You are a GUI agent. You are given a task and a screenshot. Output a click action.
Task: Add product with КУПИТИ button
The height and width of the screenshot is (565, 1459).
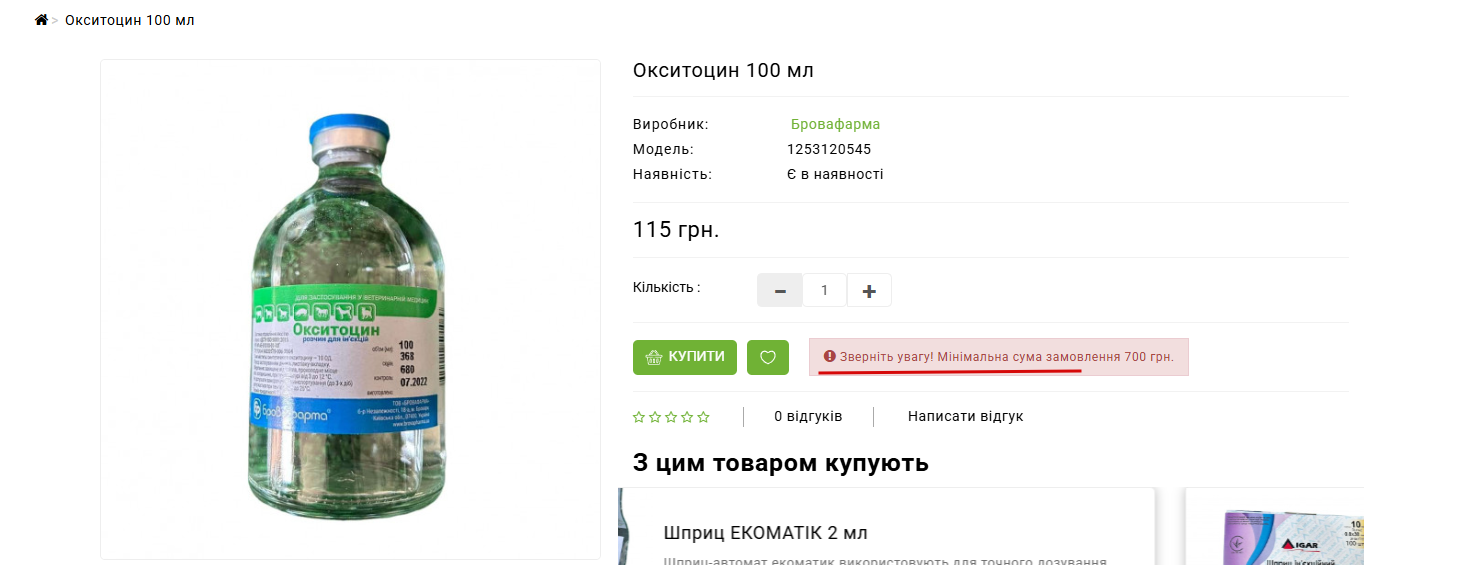tap(685, 357)
